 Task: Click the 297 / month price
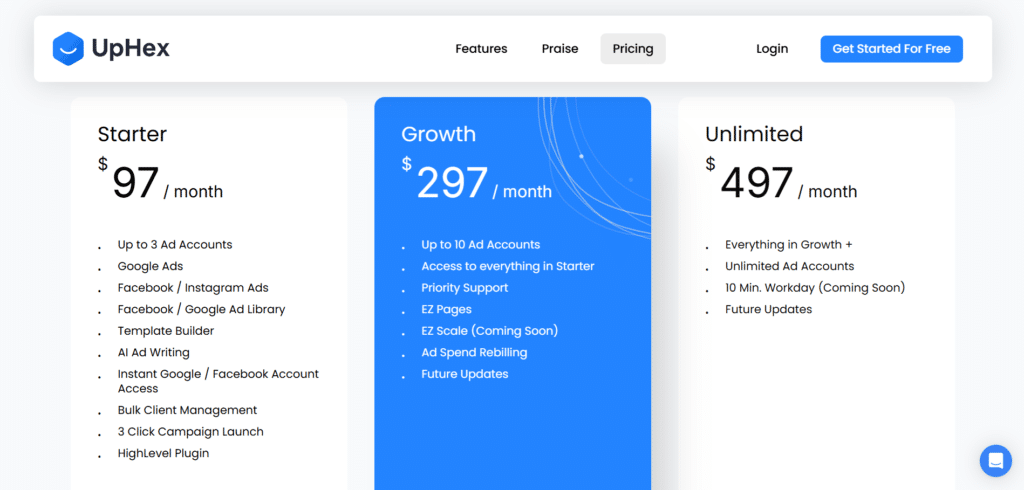click(477, 182)
